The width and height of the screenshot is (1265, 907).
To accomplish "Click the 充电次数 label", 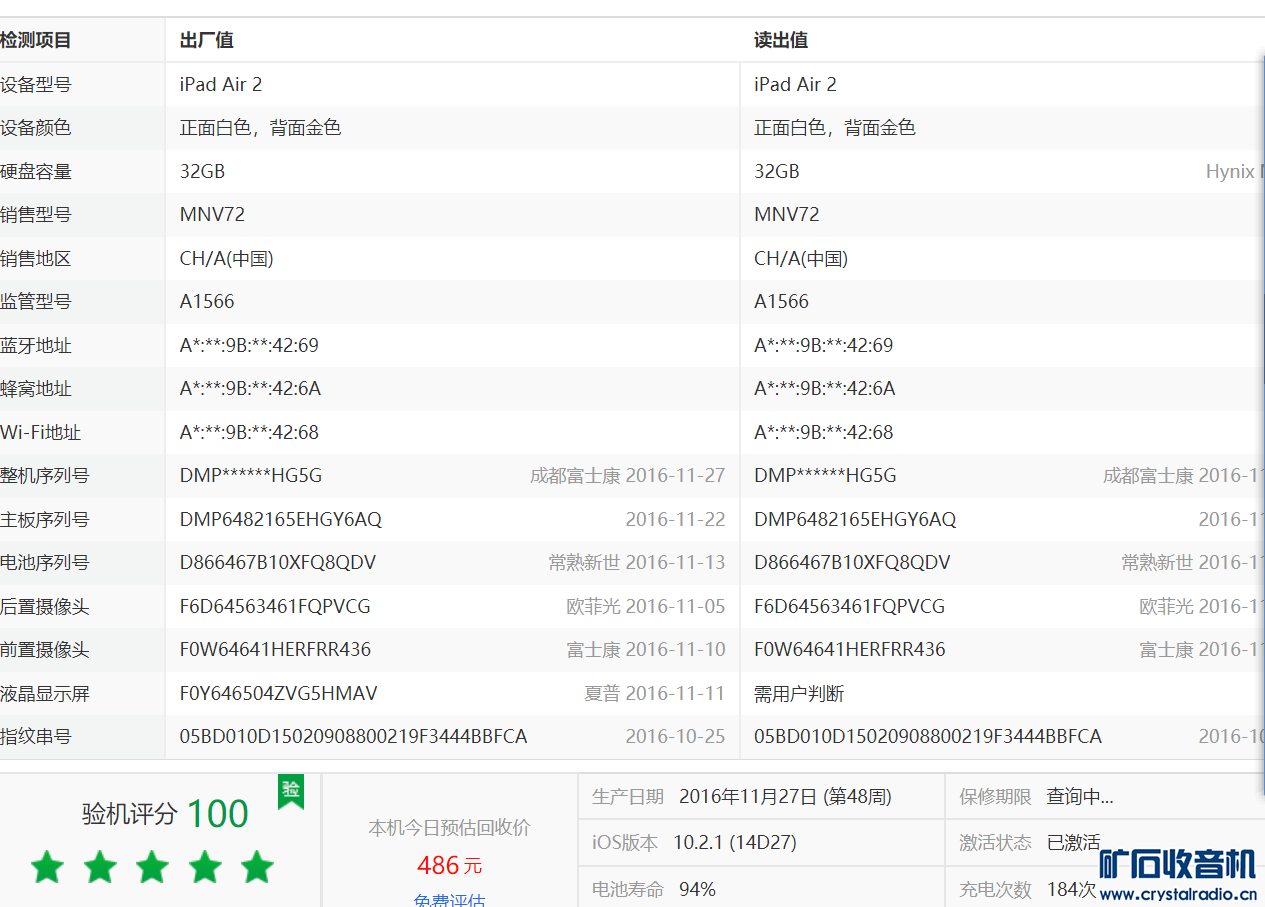I will 995,889.
